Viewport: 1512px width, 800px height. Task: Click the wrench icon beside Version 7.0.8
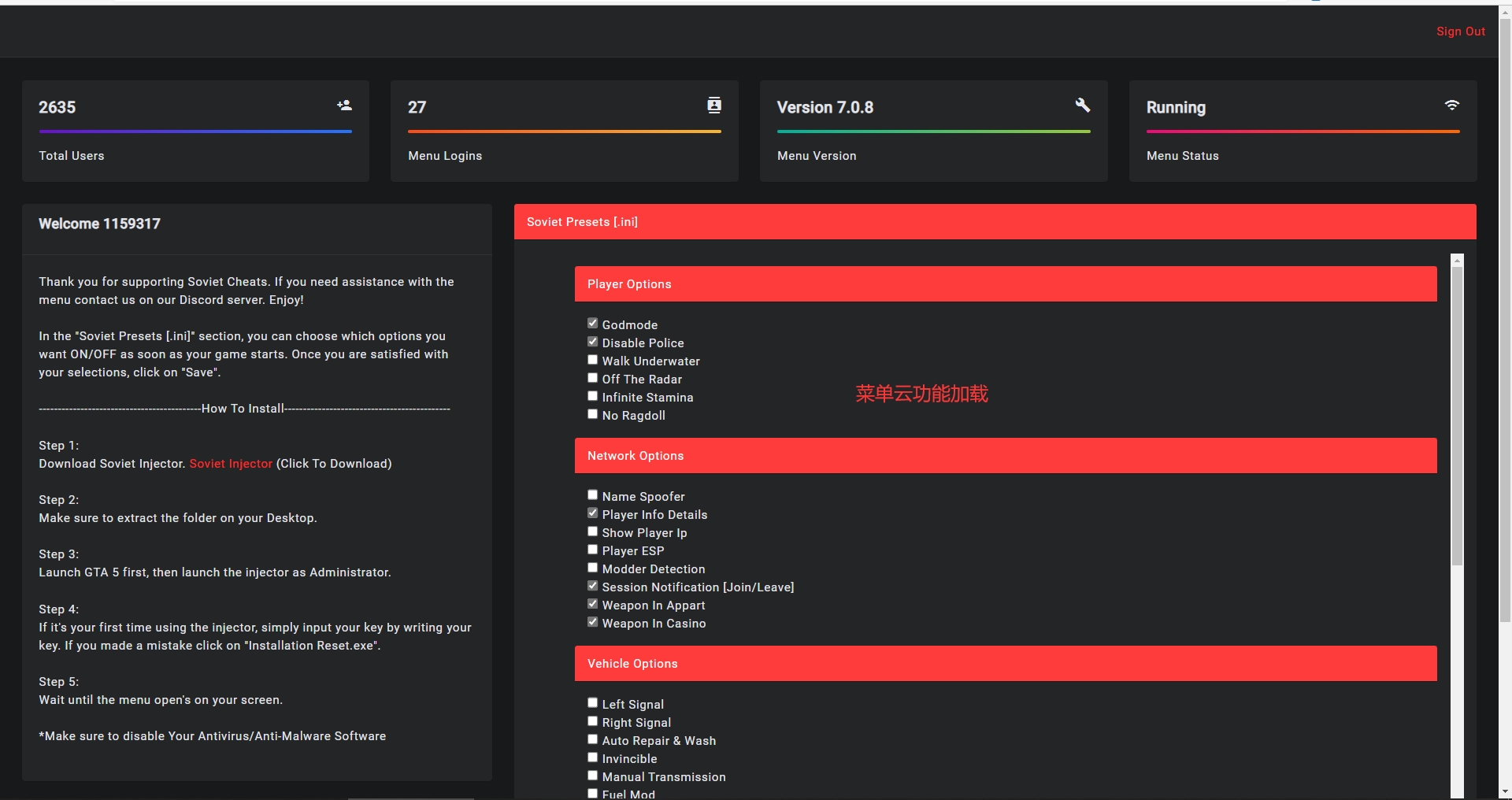pyautogui.click(x=1083, y=106)
